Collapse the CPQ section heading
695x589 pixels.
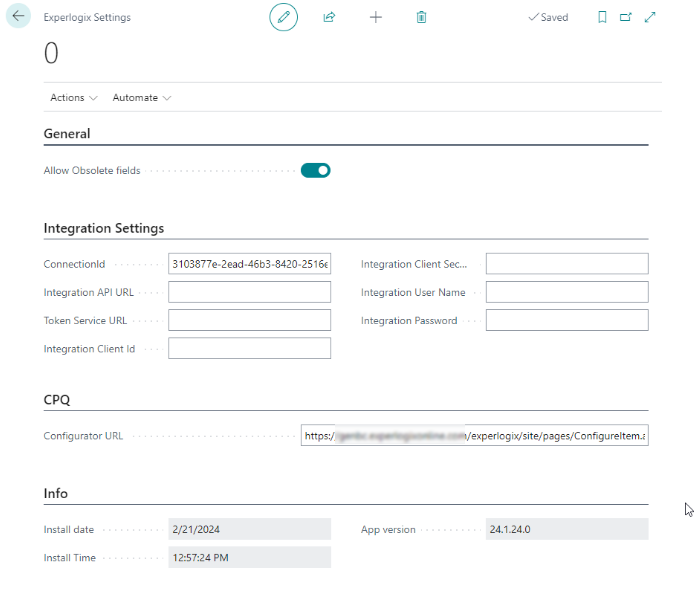point(57,400)
